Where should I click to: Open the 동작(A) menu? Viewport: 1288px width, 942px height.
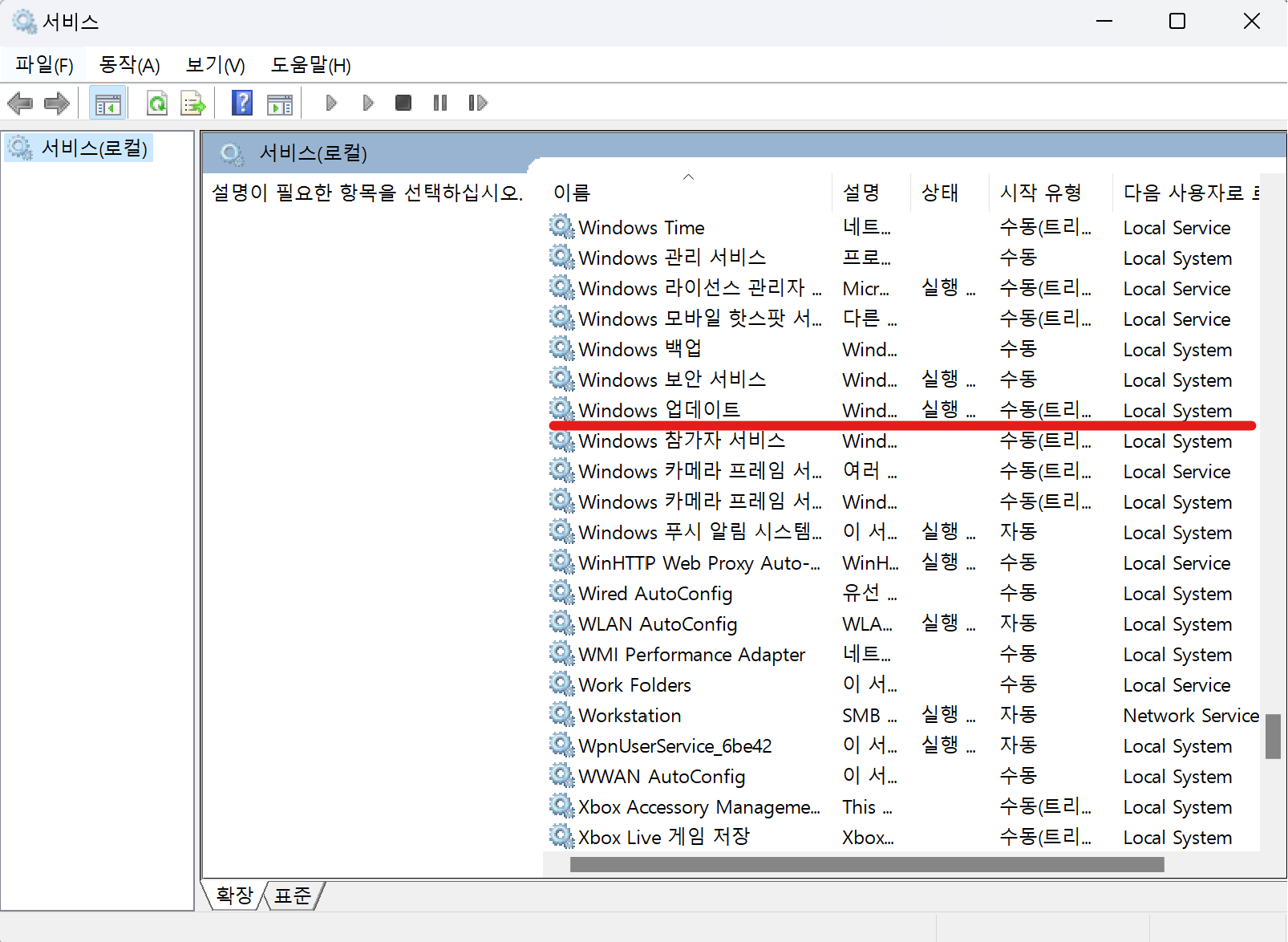click(130, 65)
